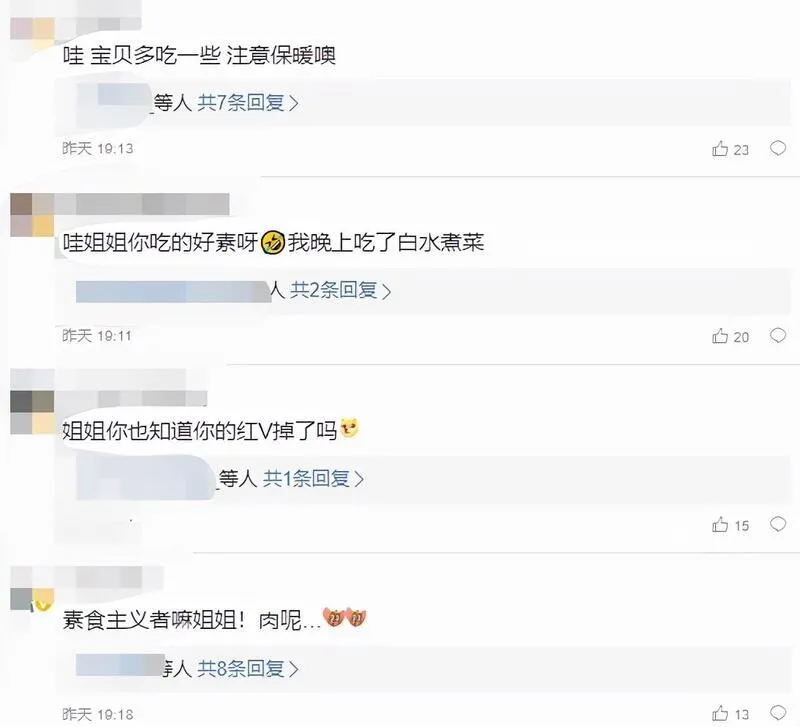
Task: Click comment text 姐姐你也知道你的红V掉了吗
Action: tap(199, 431)
